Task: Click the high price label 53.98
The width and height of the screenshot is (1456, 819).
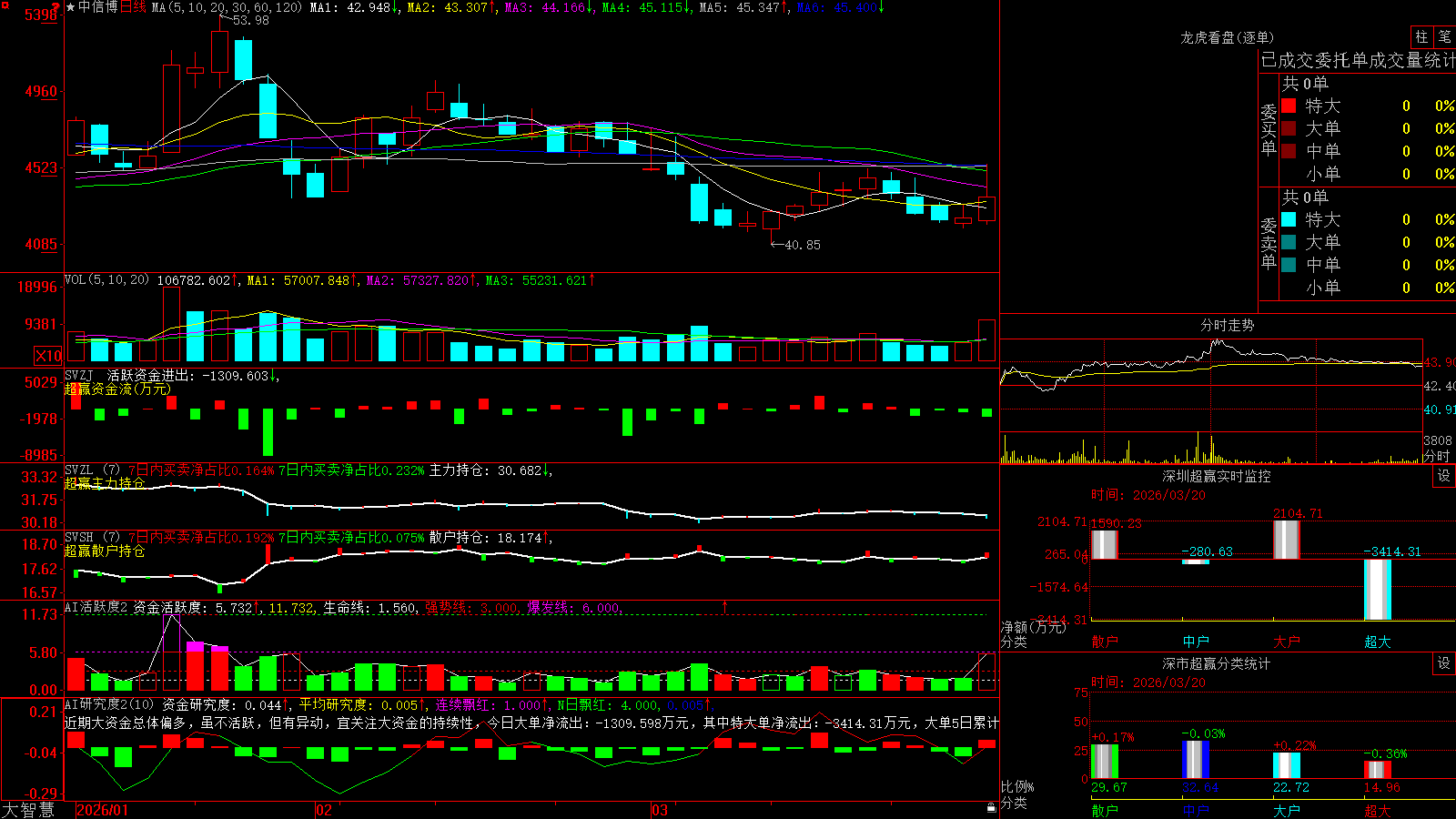Action: pos(250,20)
